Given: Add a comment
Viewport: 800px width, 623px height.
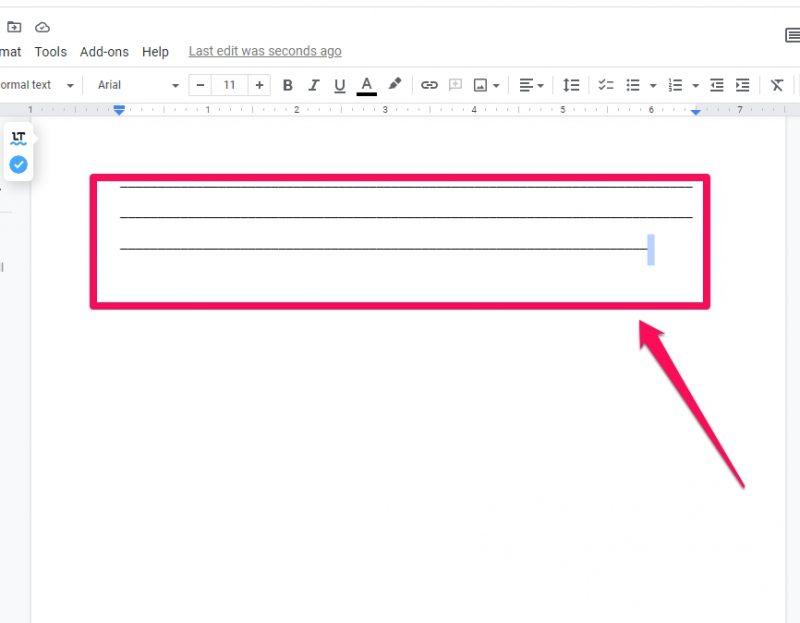Looking at the screenshot, I should [x=455, y=85].
